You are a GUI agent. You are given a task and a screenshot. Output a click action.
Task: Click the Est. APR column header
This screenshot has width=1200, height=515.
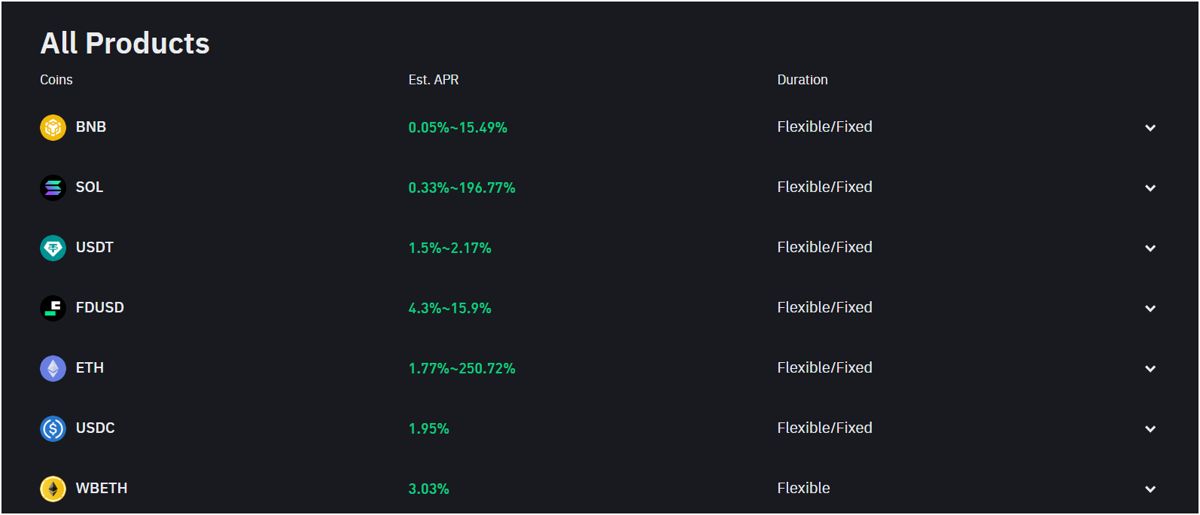[434, 80]
